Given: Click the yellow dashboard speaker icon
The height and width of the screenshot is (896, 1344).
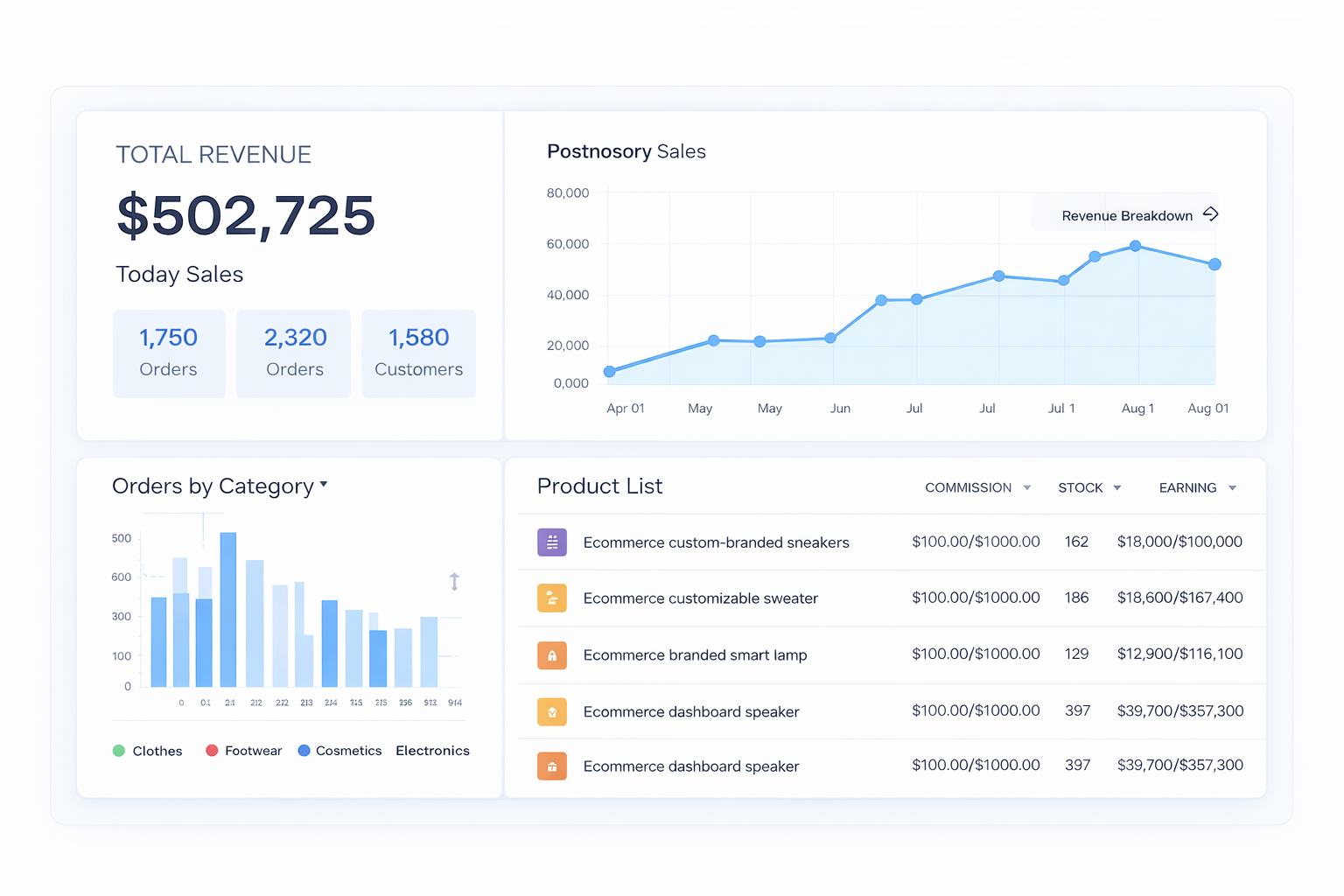Looking at the screenshot, I should point(551,711).
